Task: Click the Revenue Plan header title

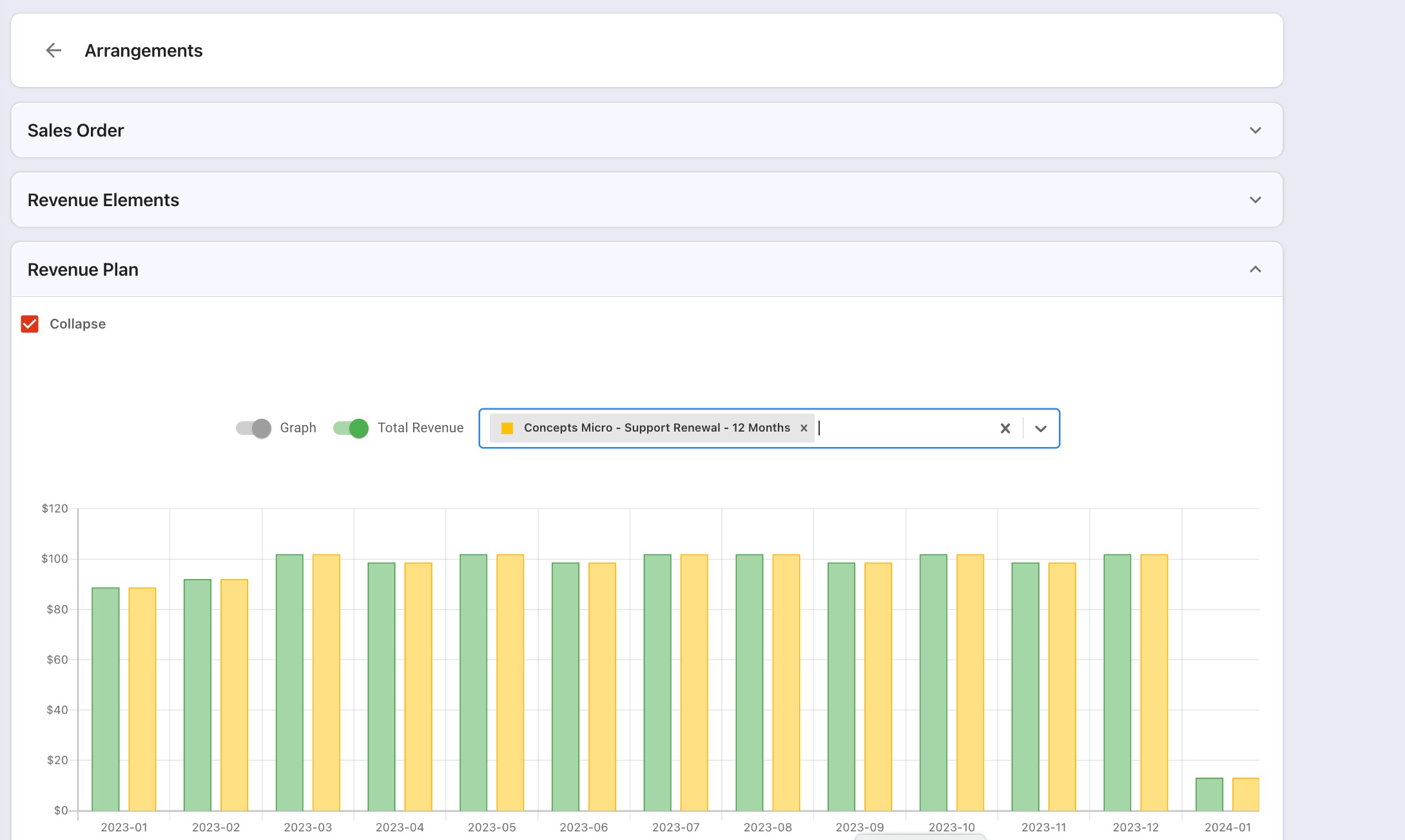Action: pyautogui.click(x=82, y=270)
